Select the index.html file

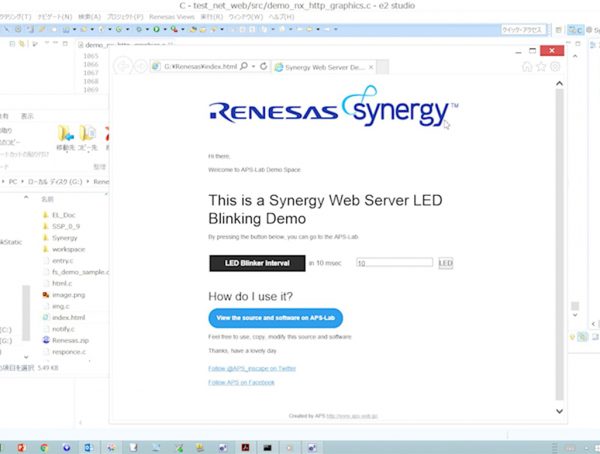tap(64, 317)
